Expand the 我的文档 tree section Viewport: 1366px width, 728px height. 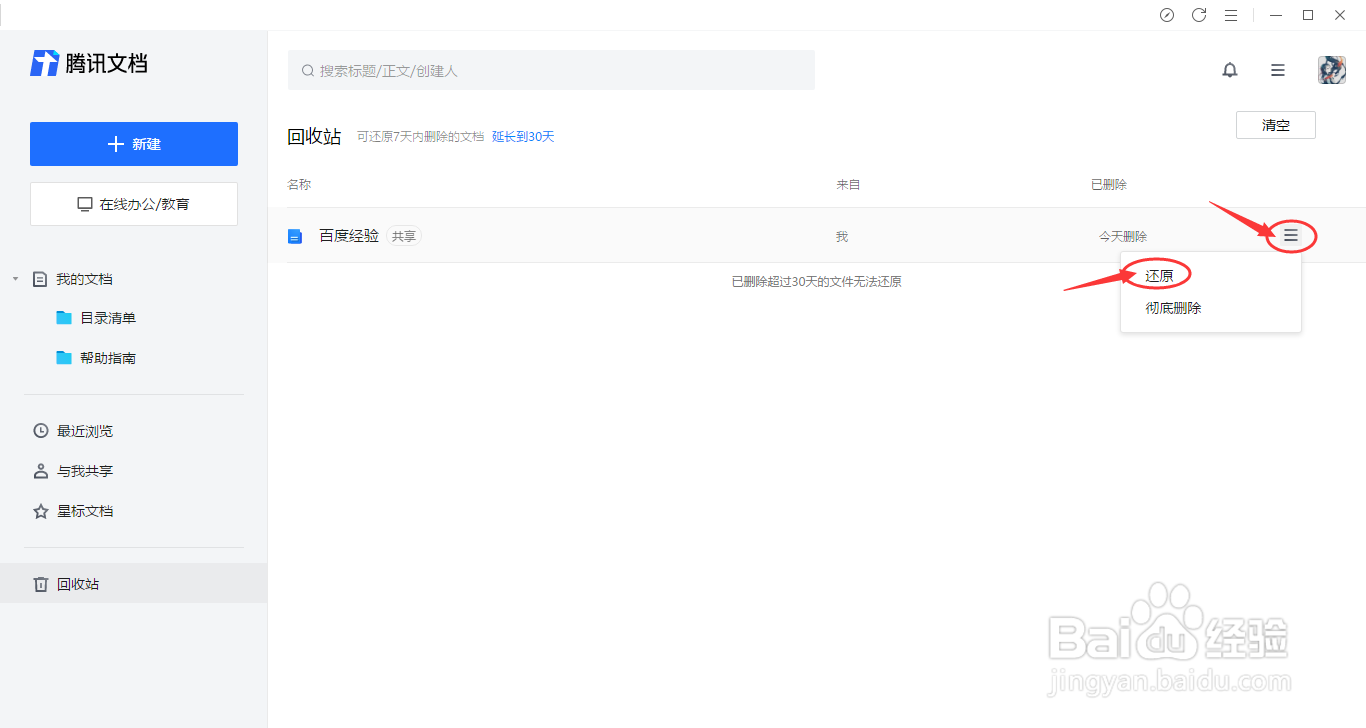coord(14,279)
